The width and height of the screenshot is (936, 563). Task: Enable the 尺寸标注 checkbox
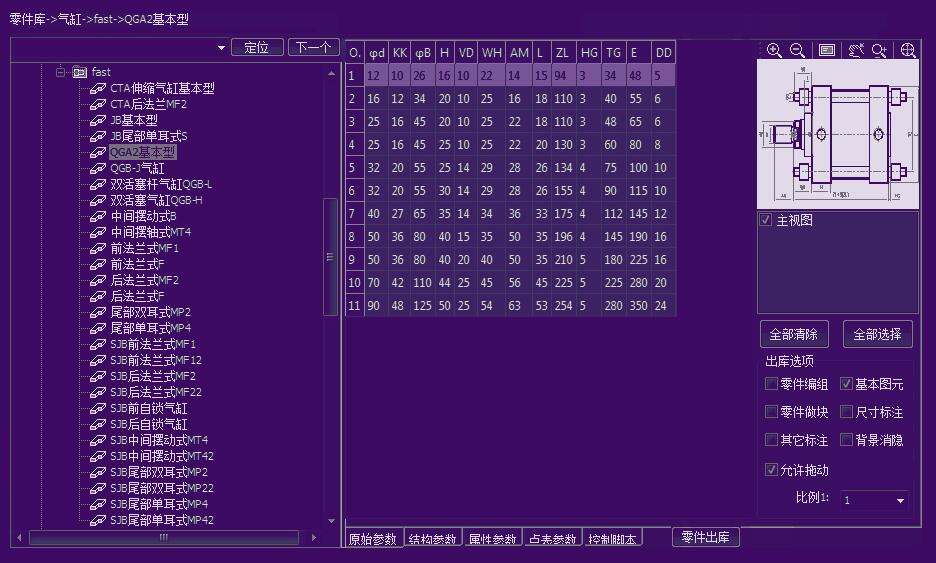[846, 412]
